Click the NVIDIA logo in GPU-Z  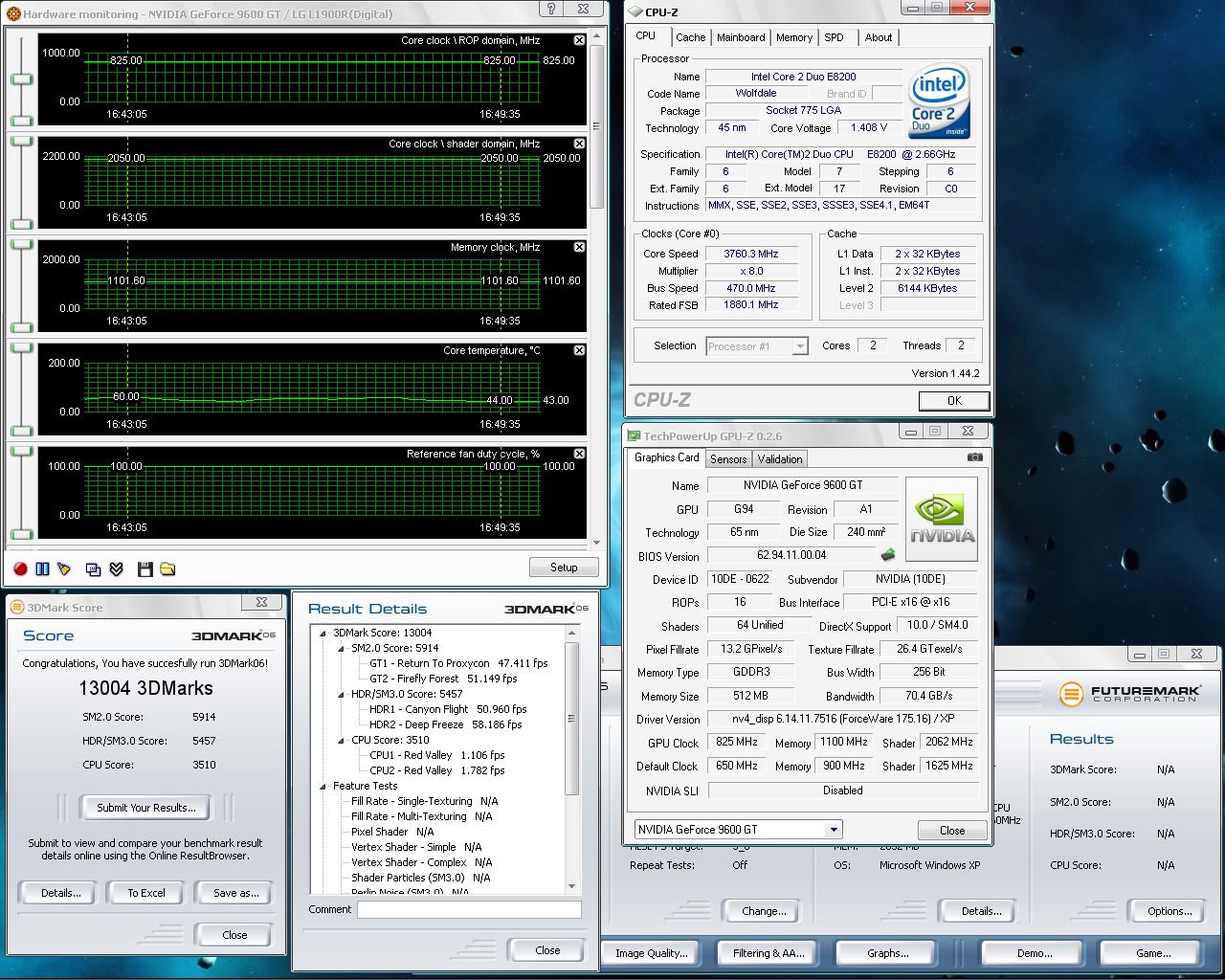pyautogui.click(x=942, y=520)
